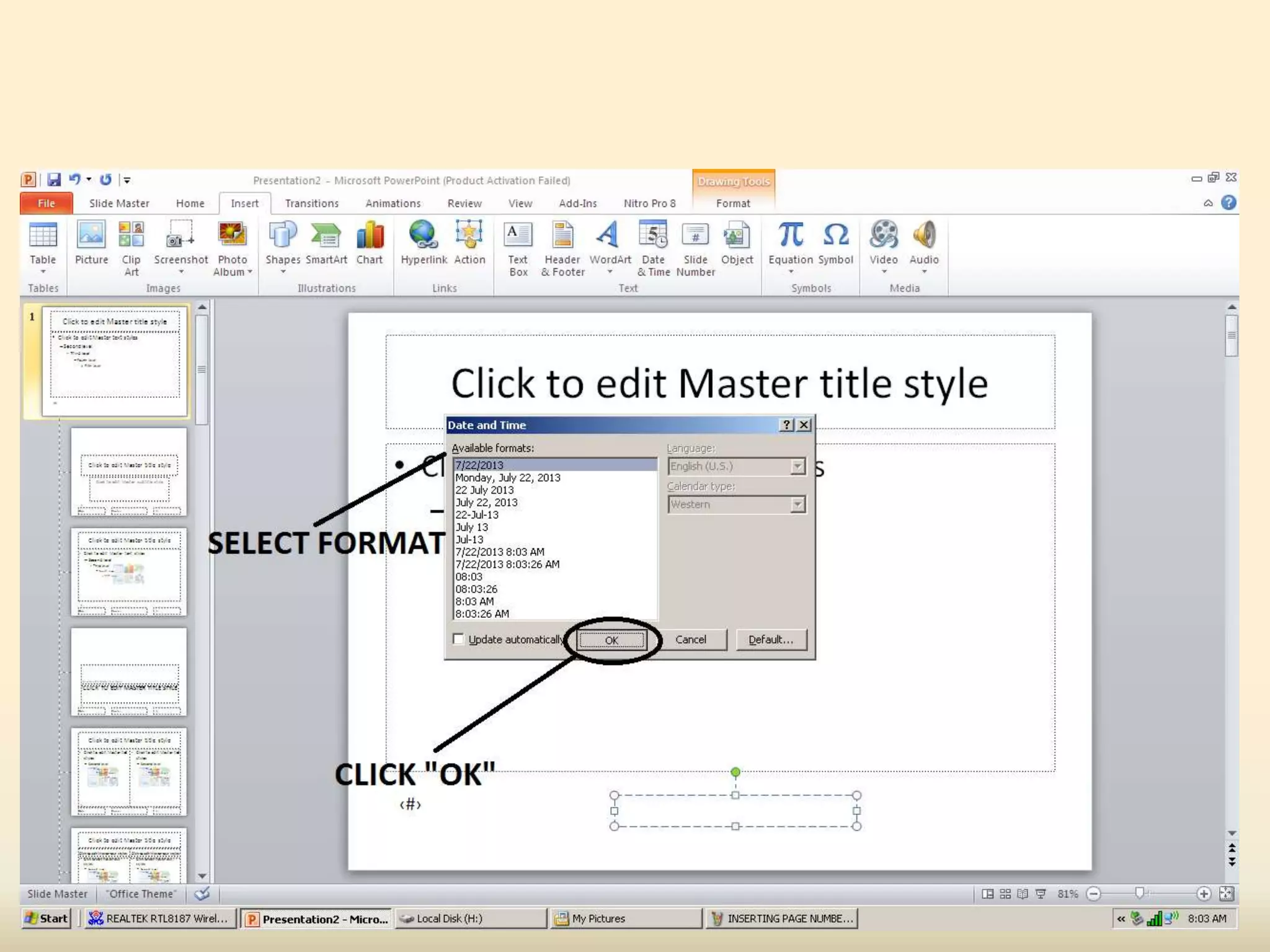Expand the Language dropdown
Viewport: 1270px width, 952px height.
point(797,466)
